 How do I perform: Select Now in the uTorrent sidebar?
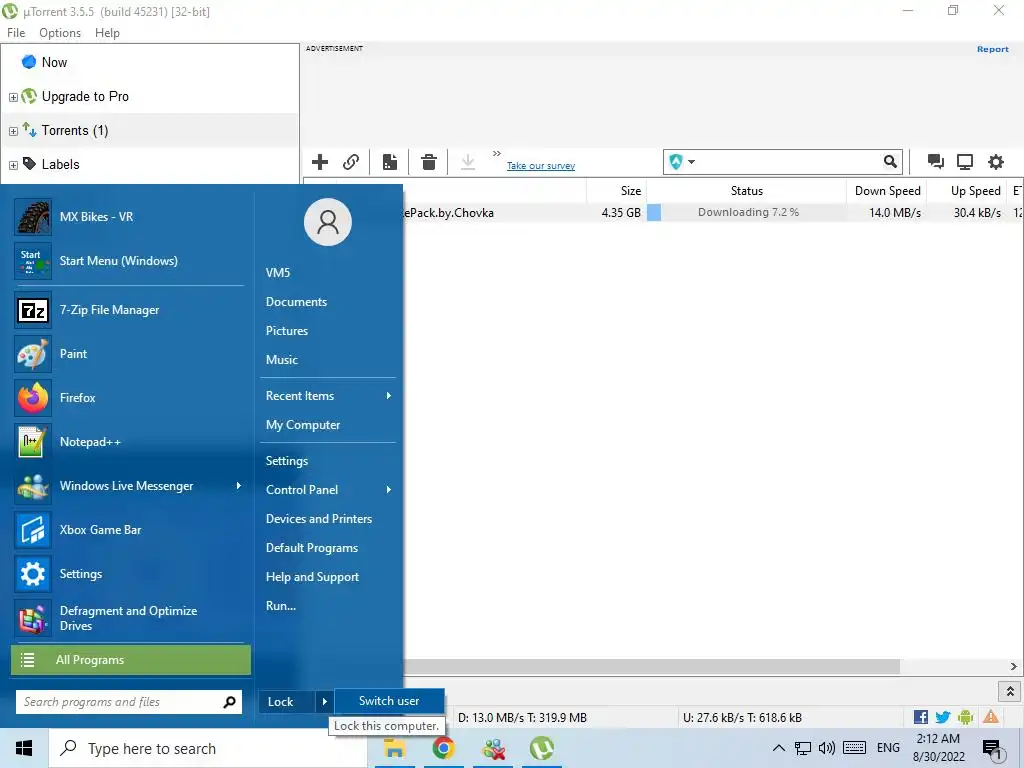coord(54,62)
